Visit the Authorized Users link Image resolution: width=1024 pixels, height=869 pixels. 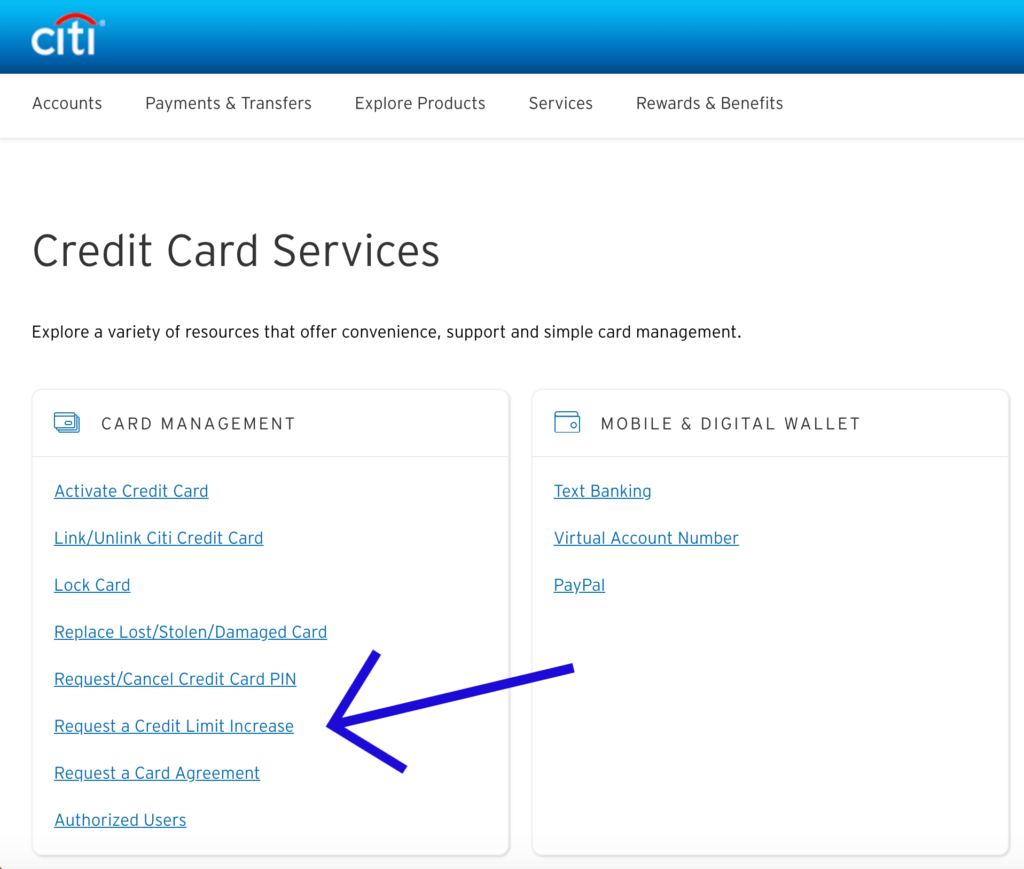[x=120, y=820]
